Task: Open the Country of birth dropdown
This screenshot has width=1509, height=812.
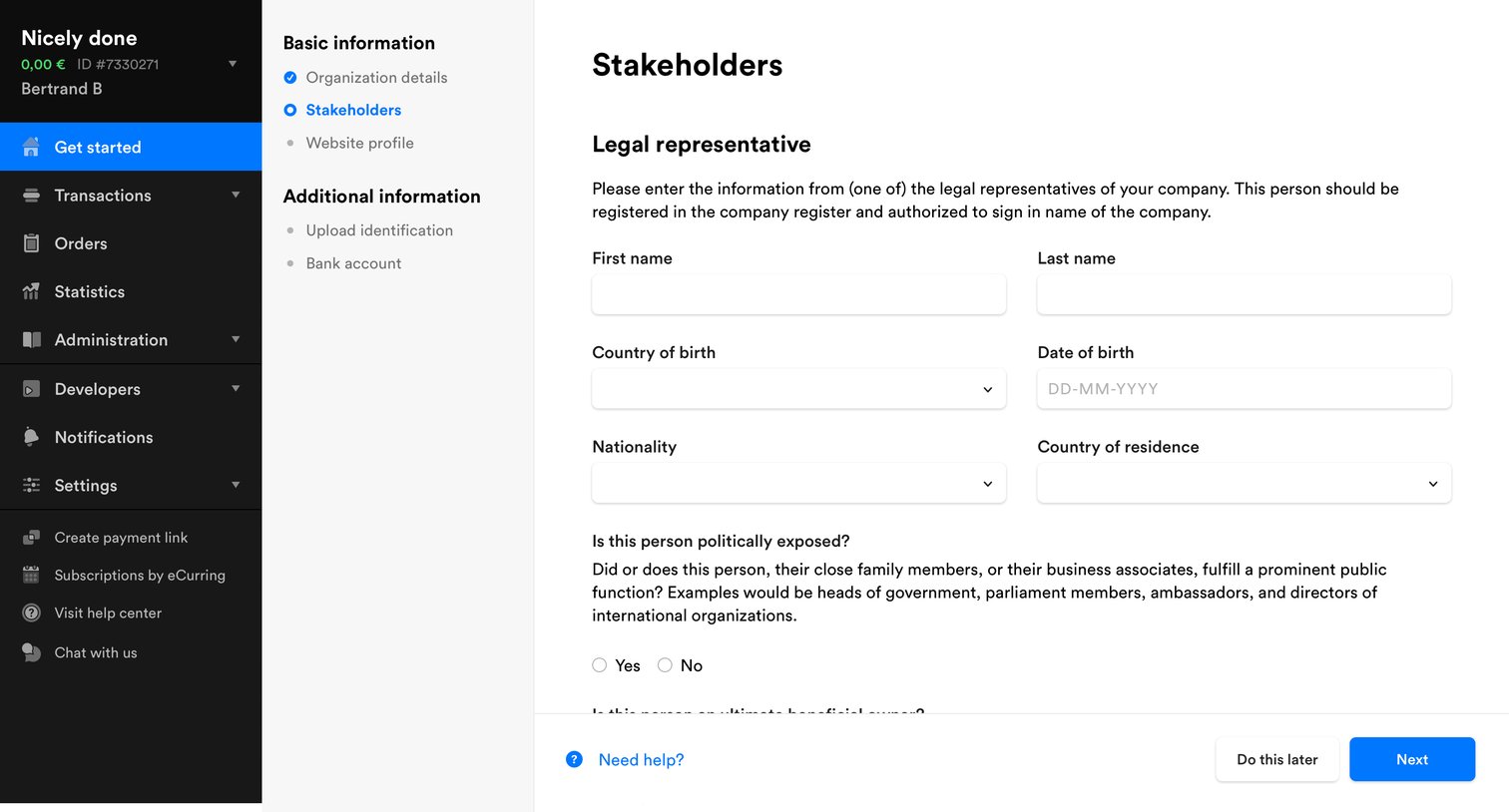Action: (798, 389)
